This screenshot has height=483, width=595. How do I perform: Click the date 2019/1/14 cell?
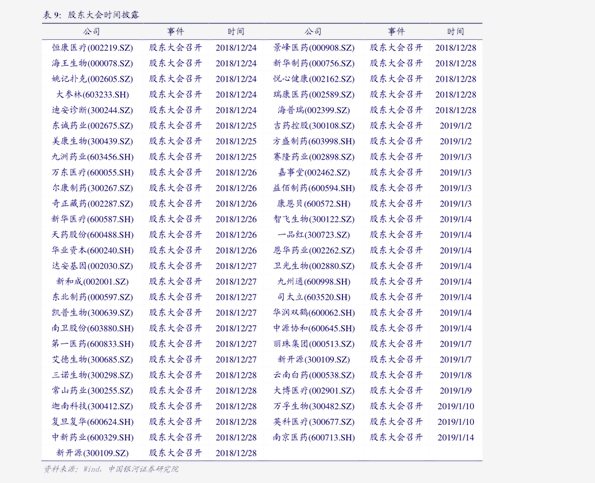tap(455, 437)
